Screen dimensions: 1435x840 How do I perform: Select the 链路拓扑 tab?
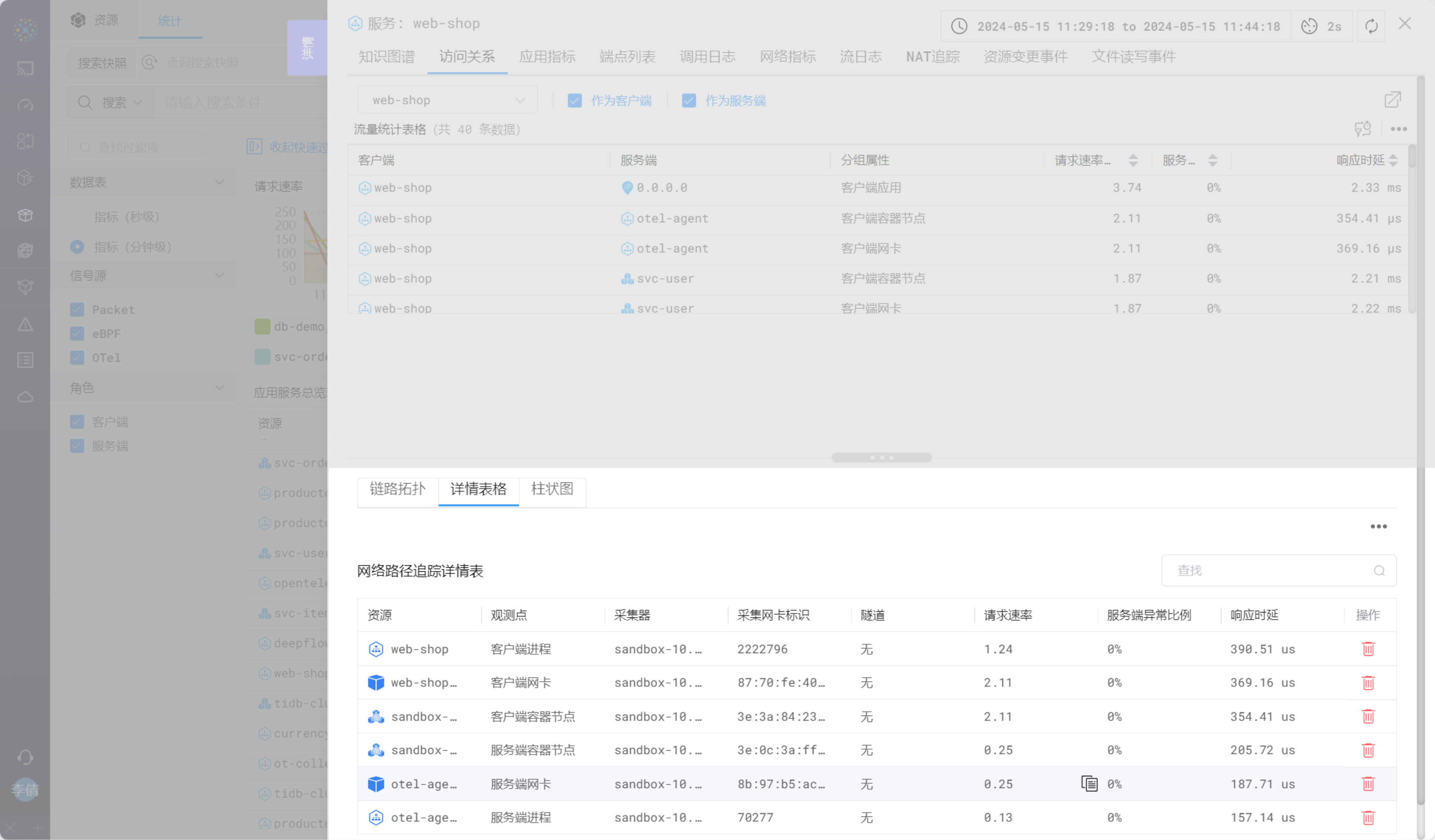[398, 489]
